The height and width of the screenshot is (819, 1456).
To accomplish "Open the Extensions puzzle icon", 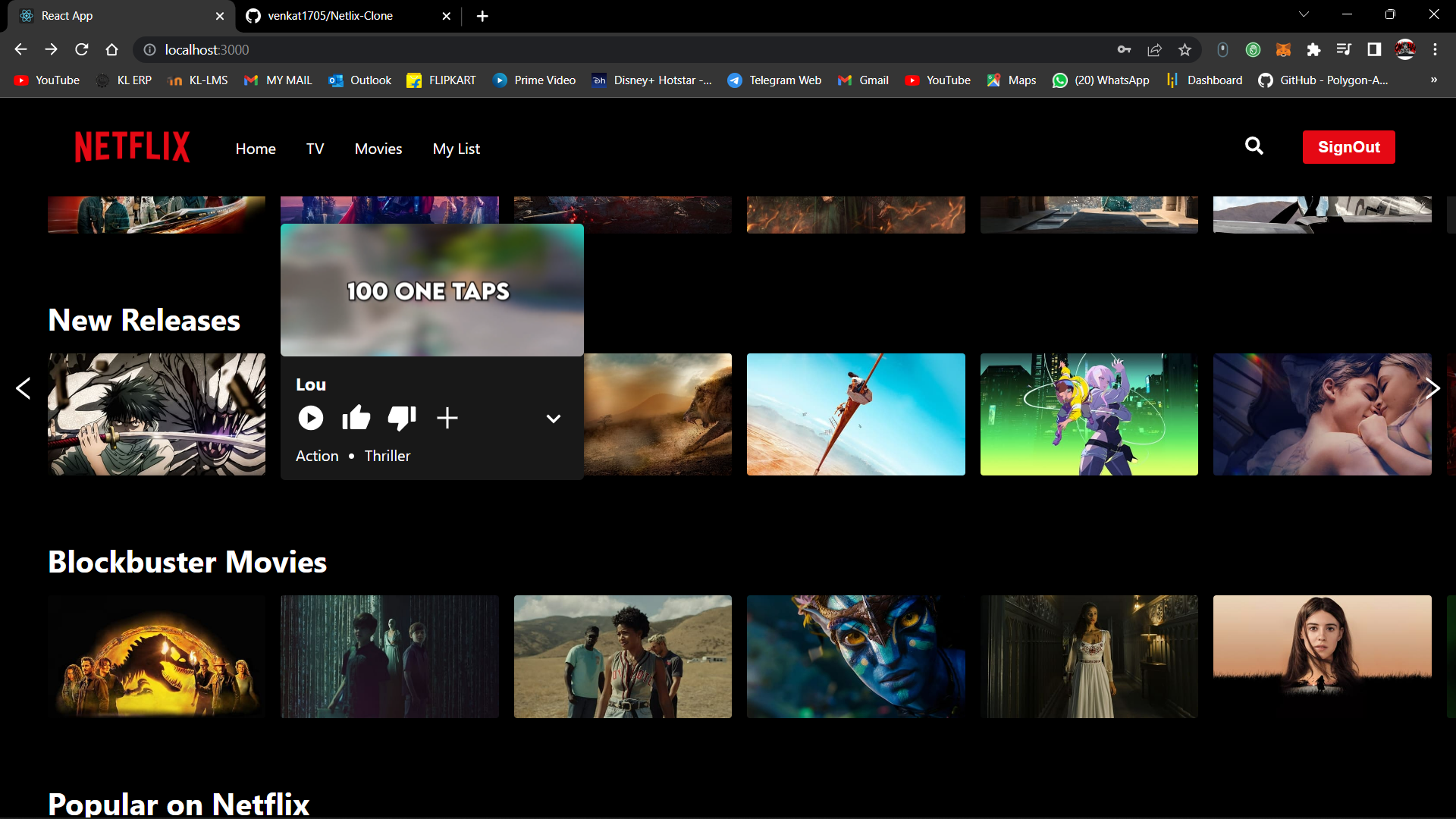I will click(x=1313, y=49).
